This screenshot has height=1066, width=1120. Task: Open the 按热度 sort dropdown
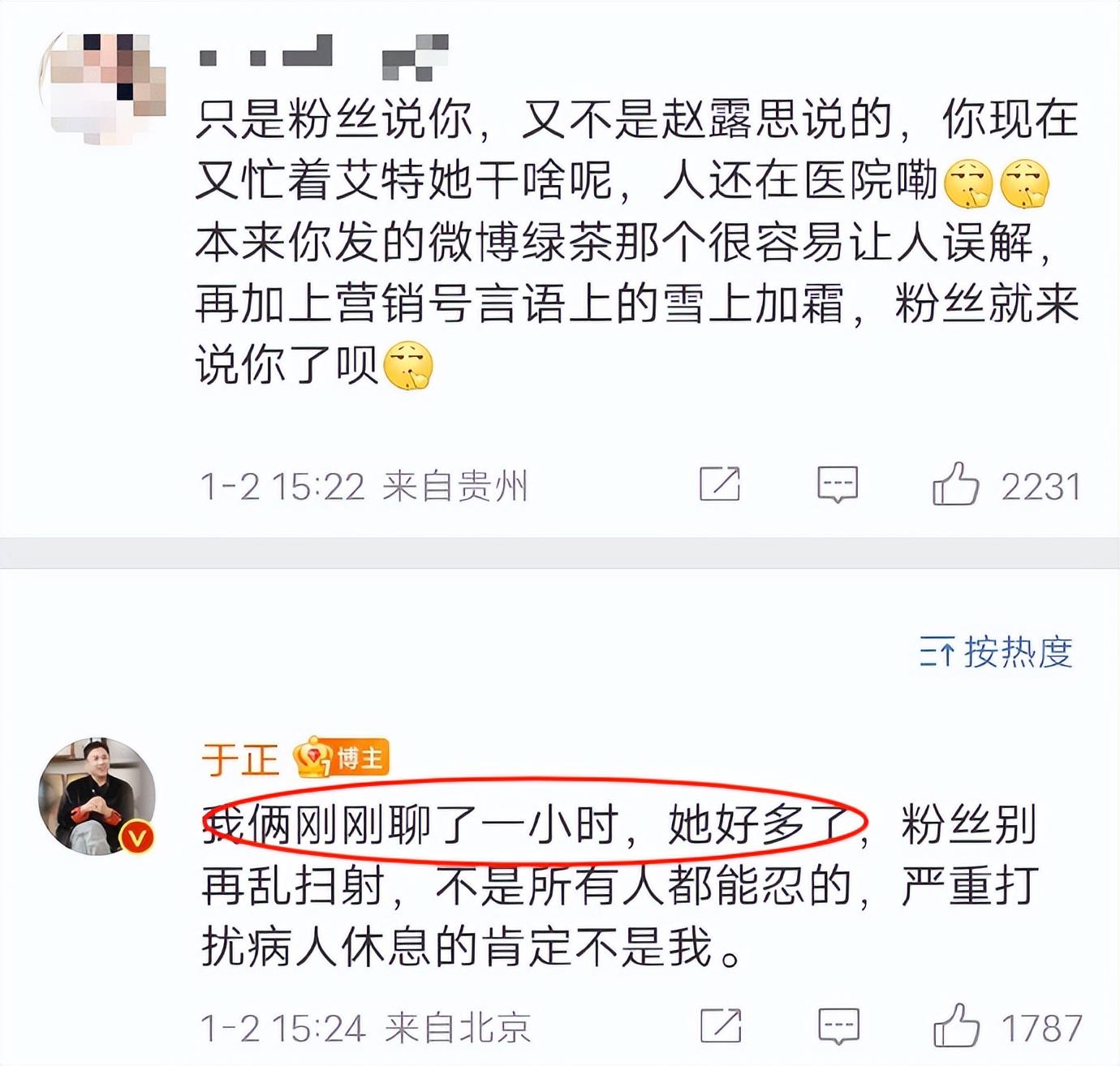996,652
